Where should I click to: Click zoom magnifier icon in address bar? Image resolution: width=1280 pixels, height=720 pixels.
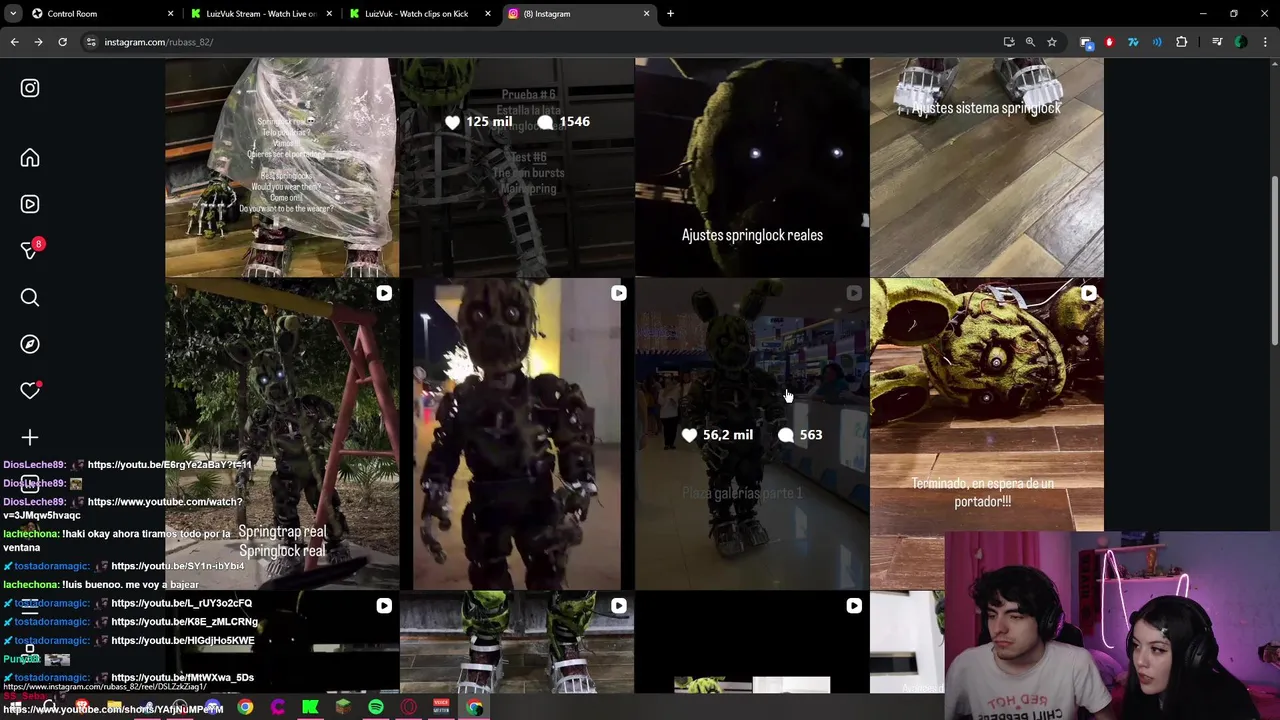pyautogui.click(x=1030, y=42)
